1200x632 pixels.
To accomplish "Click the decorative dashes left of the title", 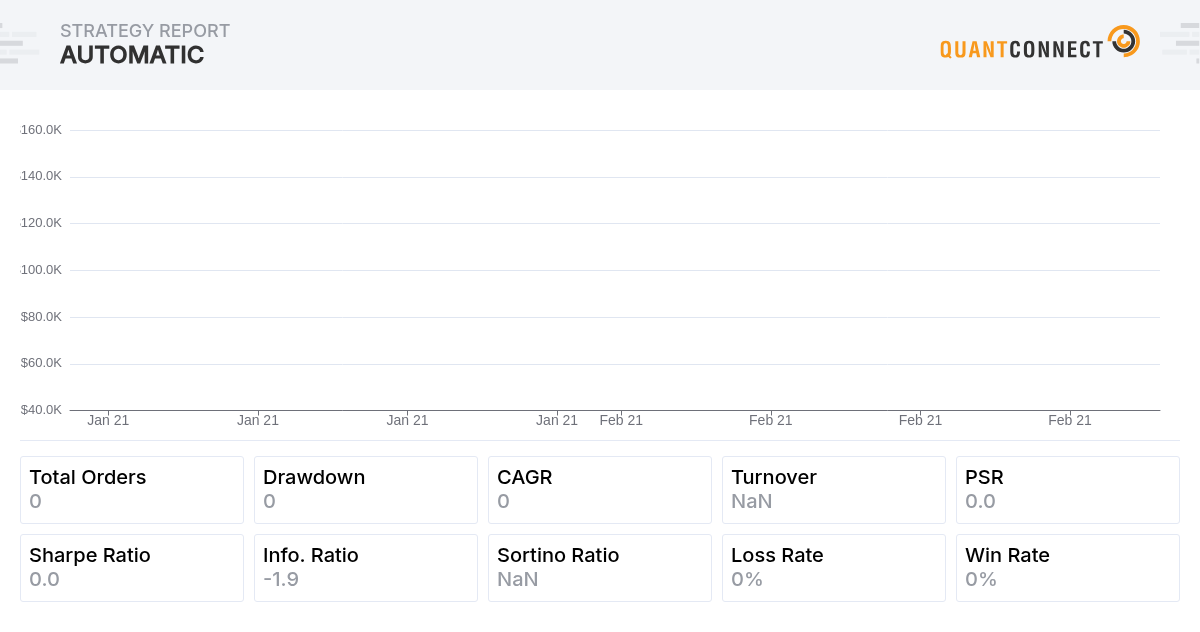I will click(20, 46).
